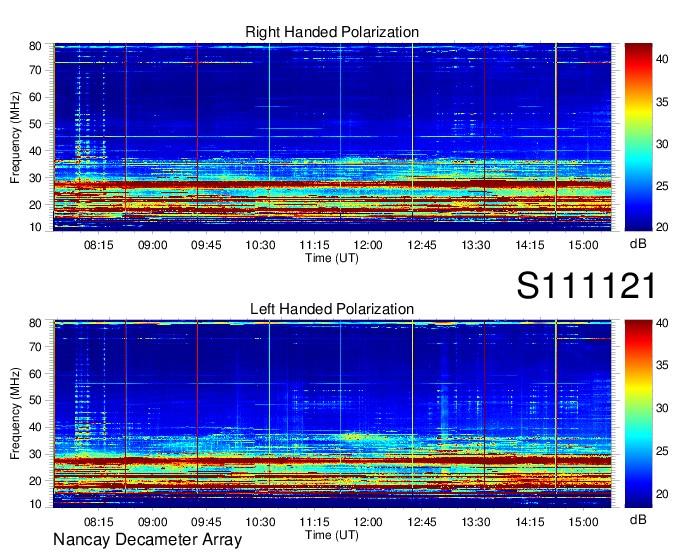Select the 25 dB label on bottom color bar
The image size is (680, 552).
pos(662,451)
